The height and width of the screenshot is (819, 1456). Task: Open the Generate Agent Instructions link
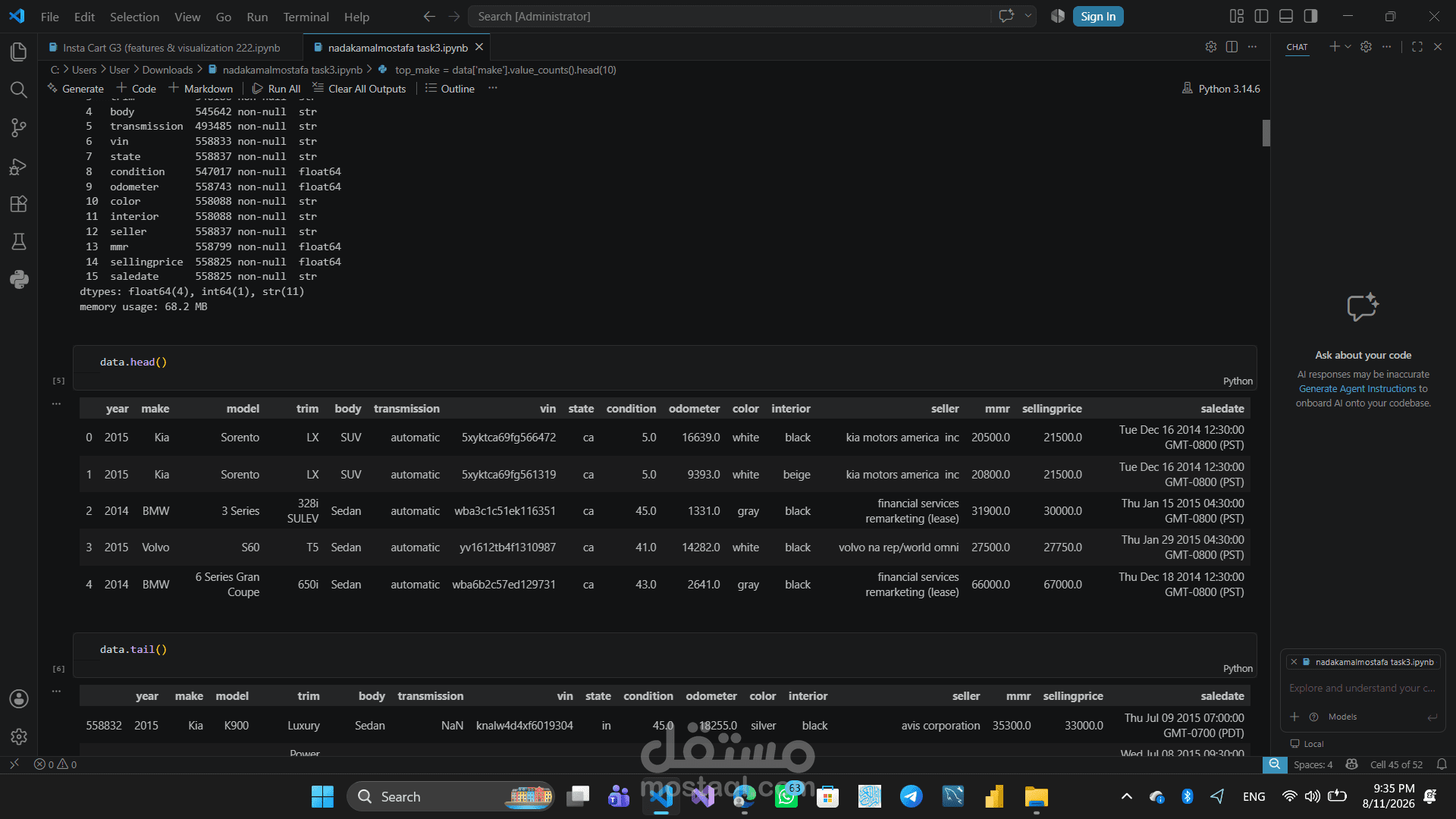[x=1357, y=389]
